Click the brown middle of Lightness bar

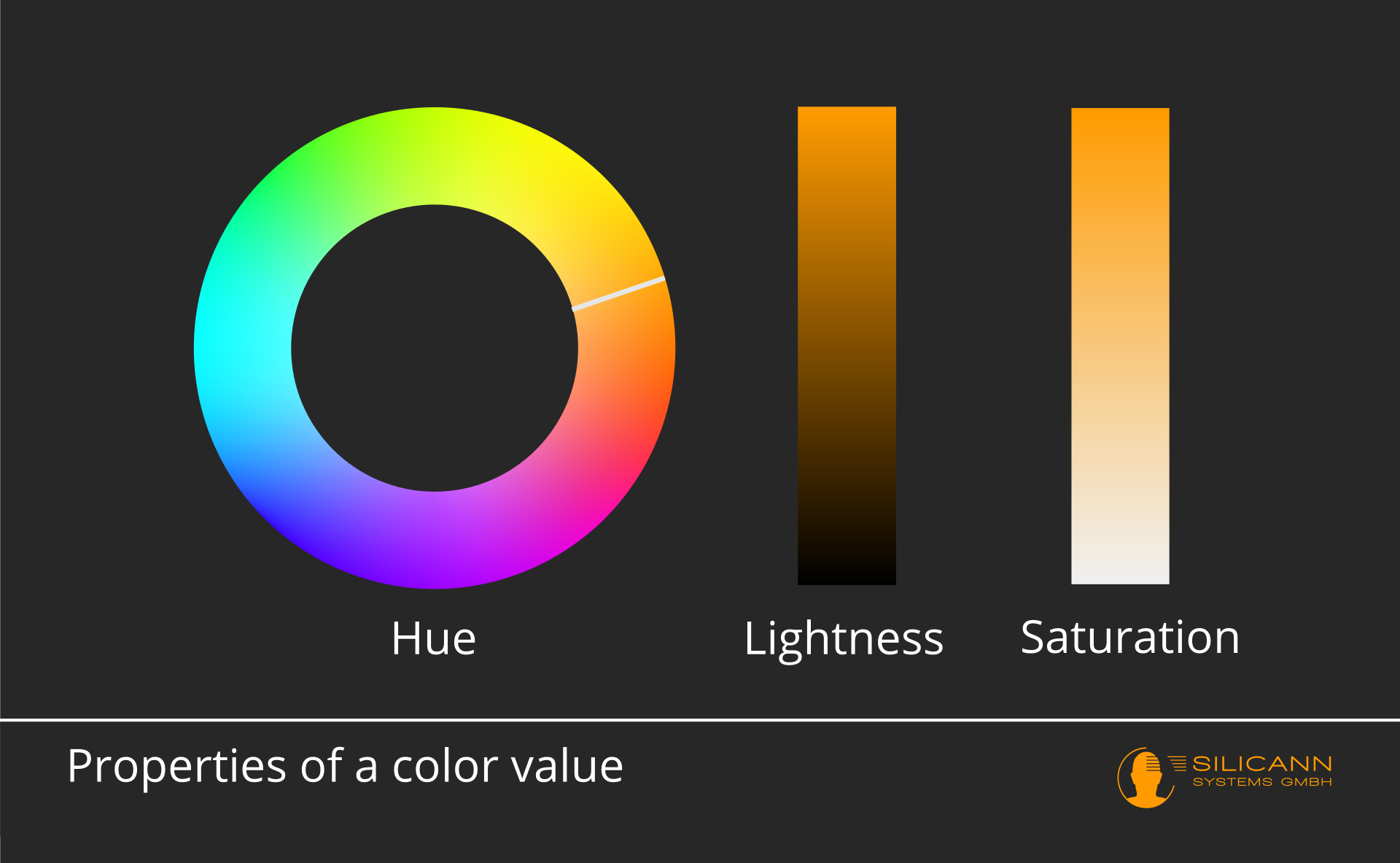tap(847, 346)
